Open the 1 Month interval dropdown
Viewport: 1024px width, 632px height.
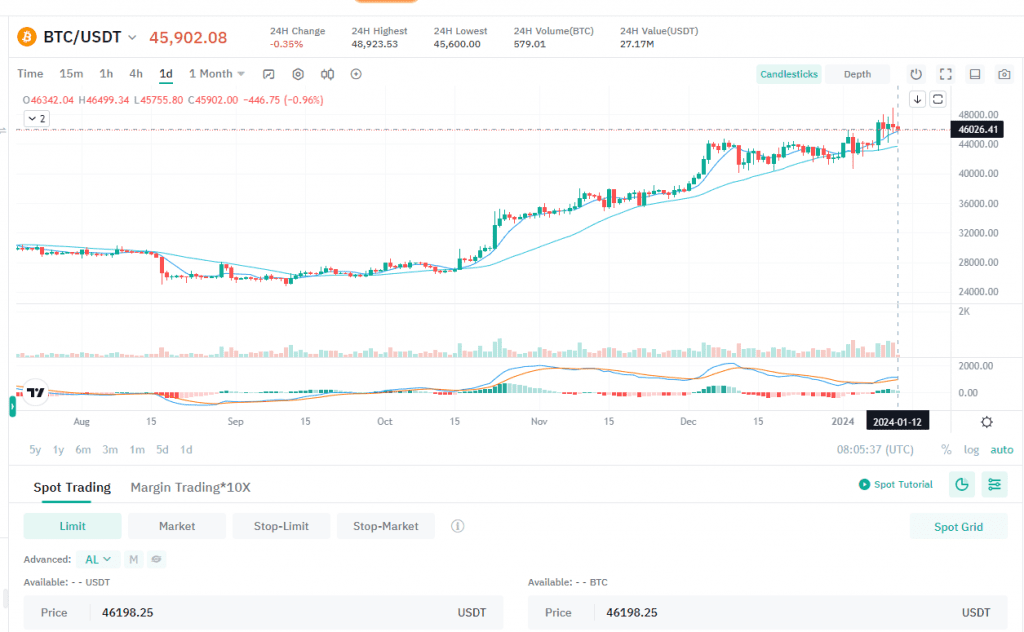click(217, 74)
